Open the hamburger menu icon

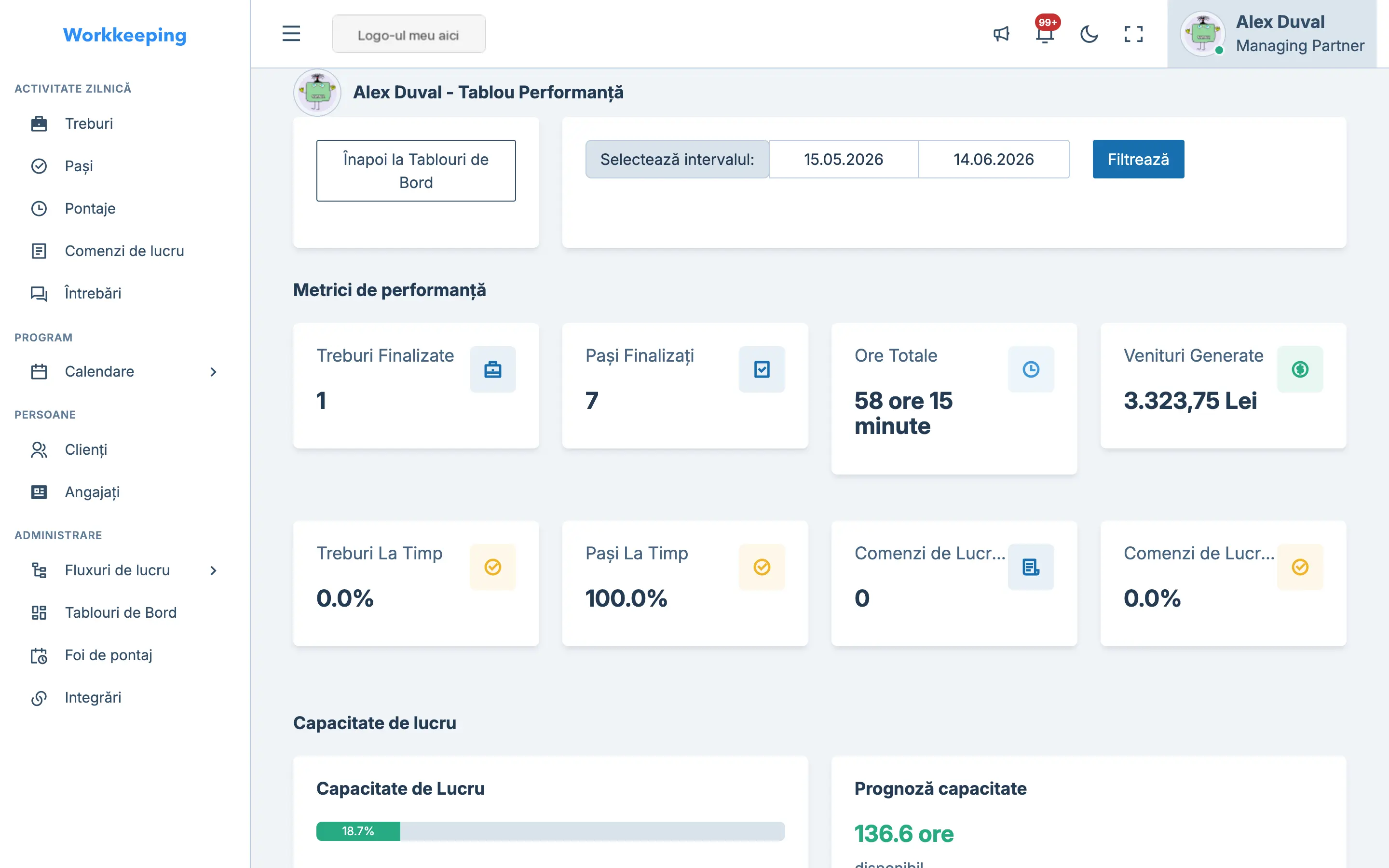point(291,34)
